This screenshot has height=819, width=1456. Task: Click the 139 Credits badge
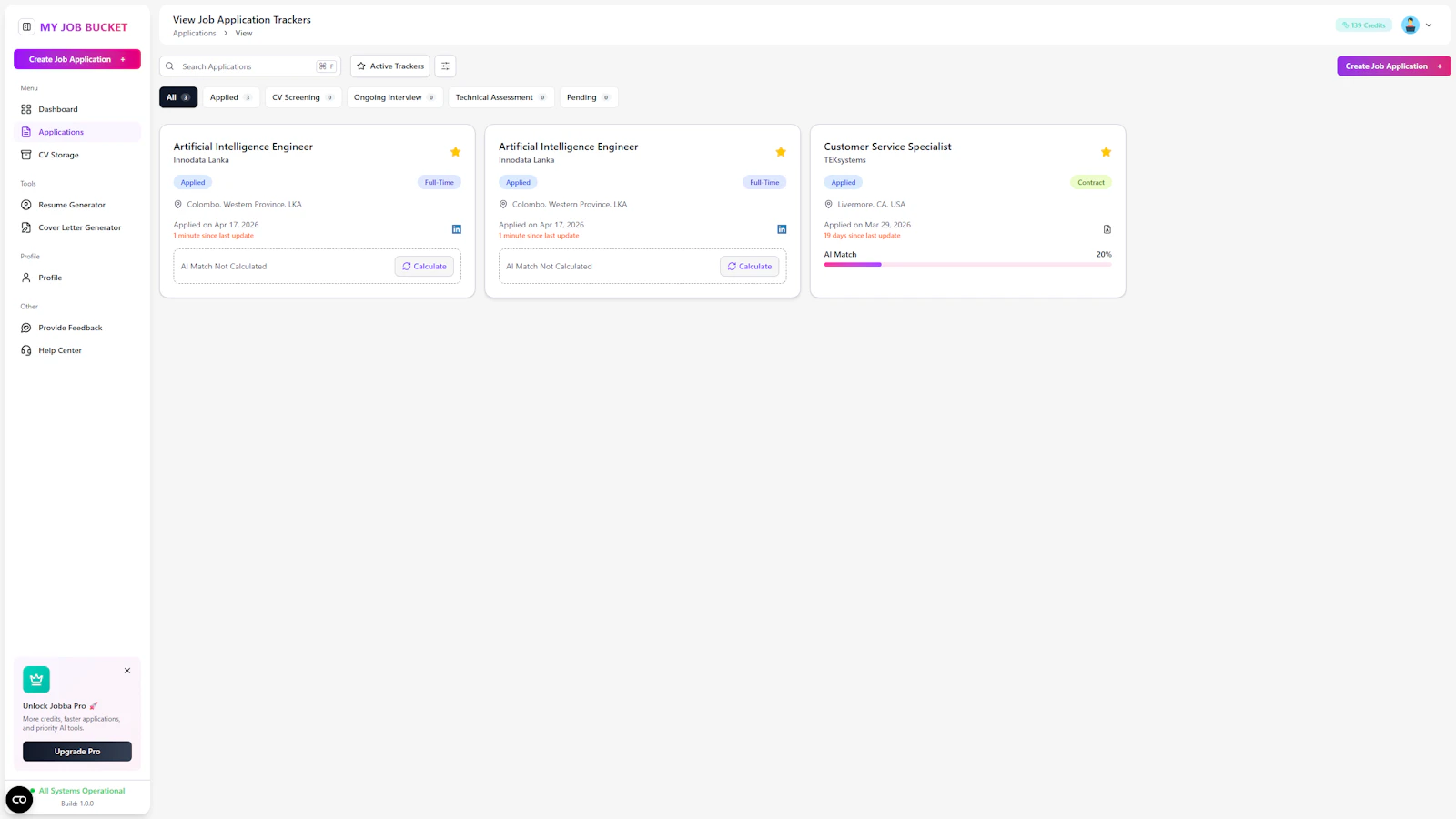coord(1363,25)
